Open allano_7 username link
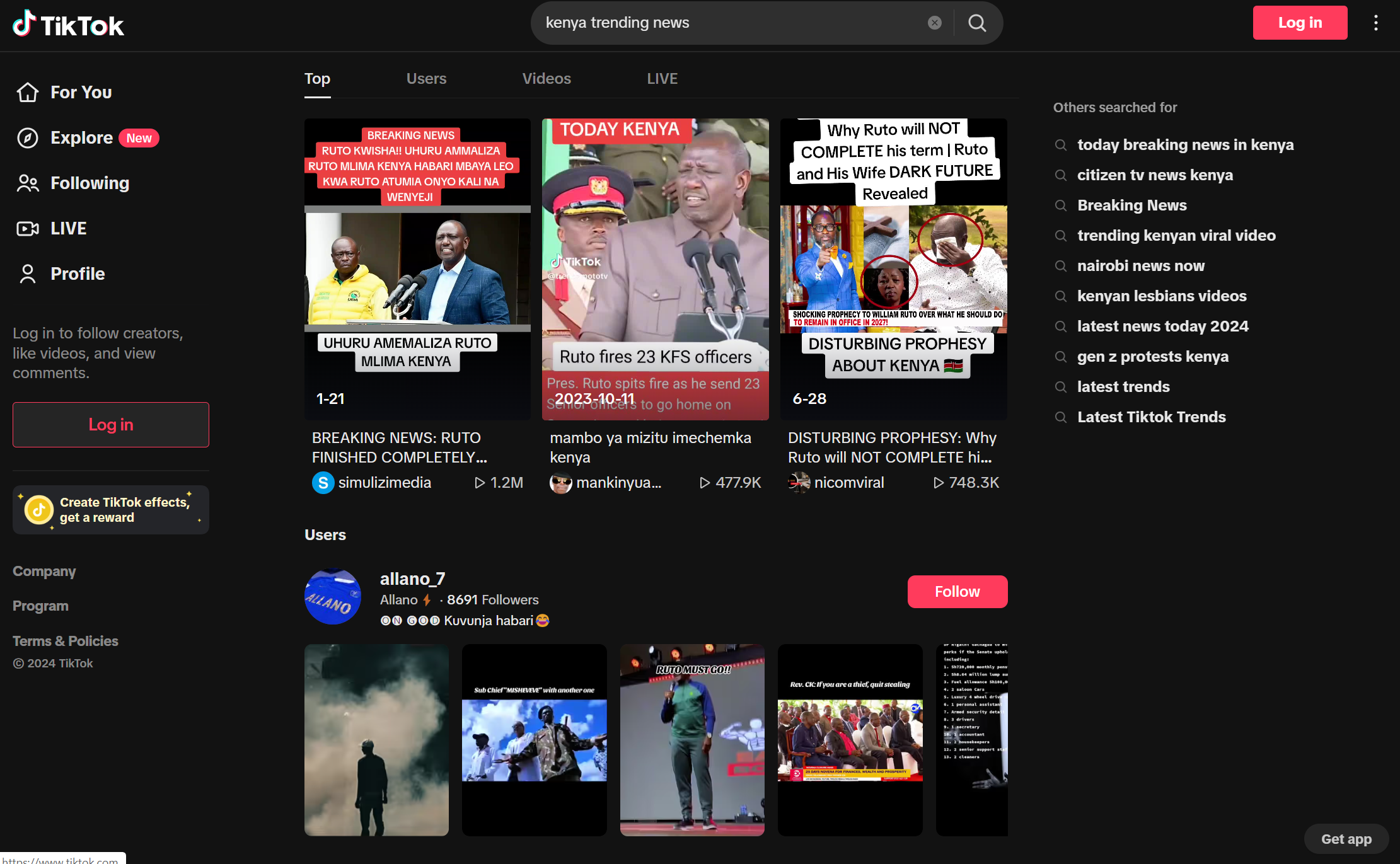1400x864 pixels. click(x=412, y=579)
